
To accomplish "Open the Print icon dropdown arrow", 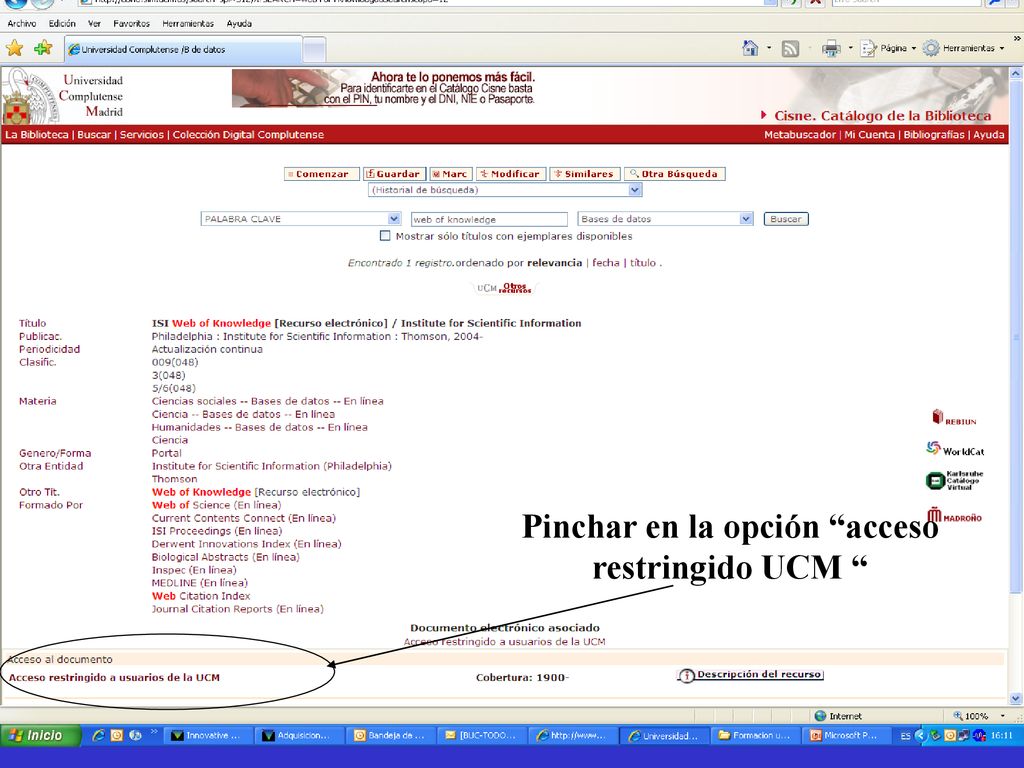I will [x=850, y=48].
